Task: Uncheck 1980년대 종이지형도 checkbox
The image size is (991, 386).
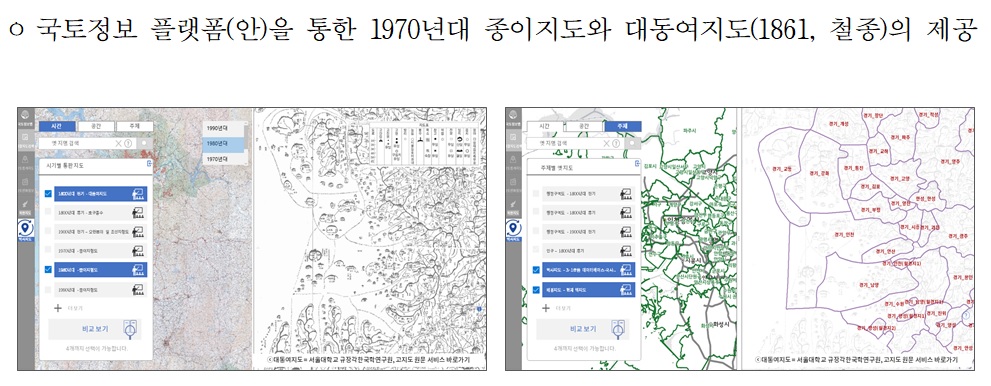Action: pyautogui.click(x=49, y=270)
